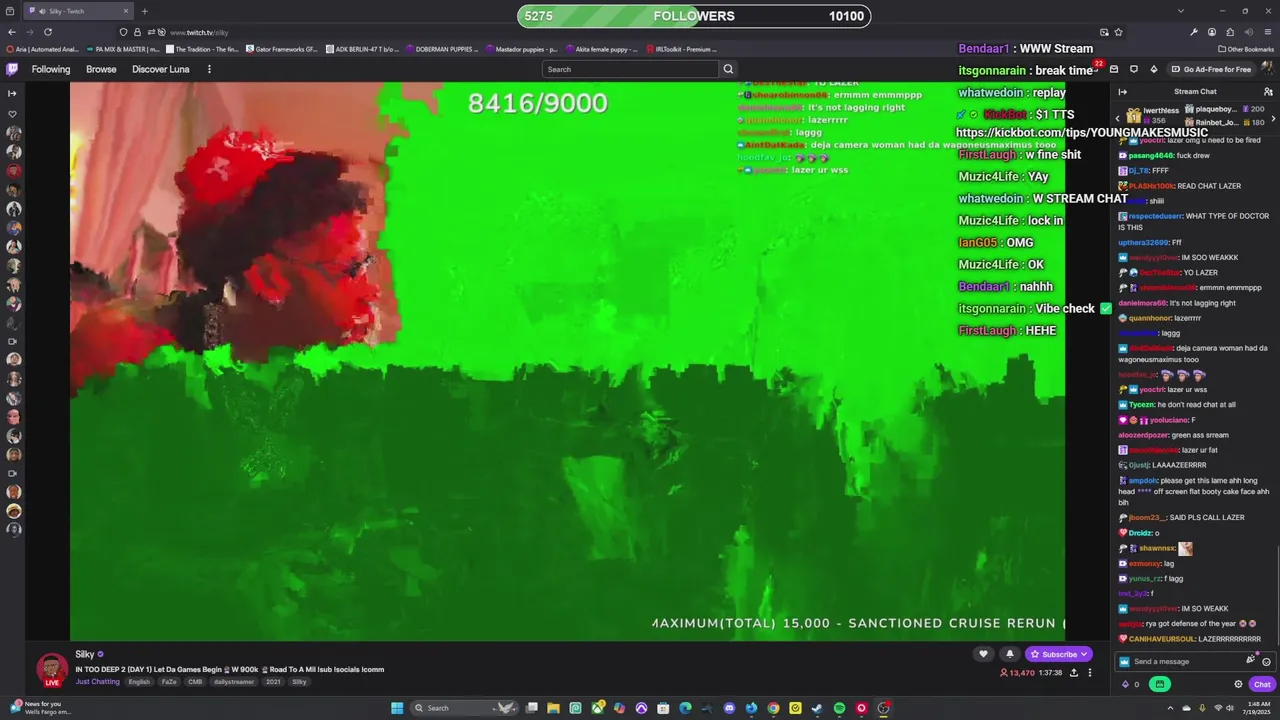Image resolution: width=1280 pixels, height=720 pixels.
Task: Open the browser hamburger menu
Action: coord(1267,32)
